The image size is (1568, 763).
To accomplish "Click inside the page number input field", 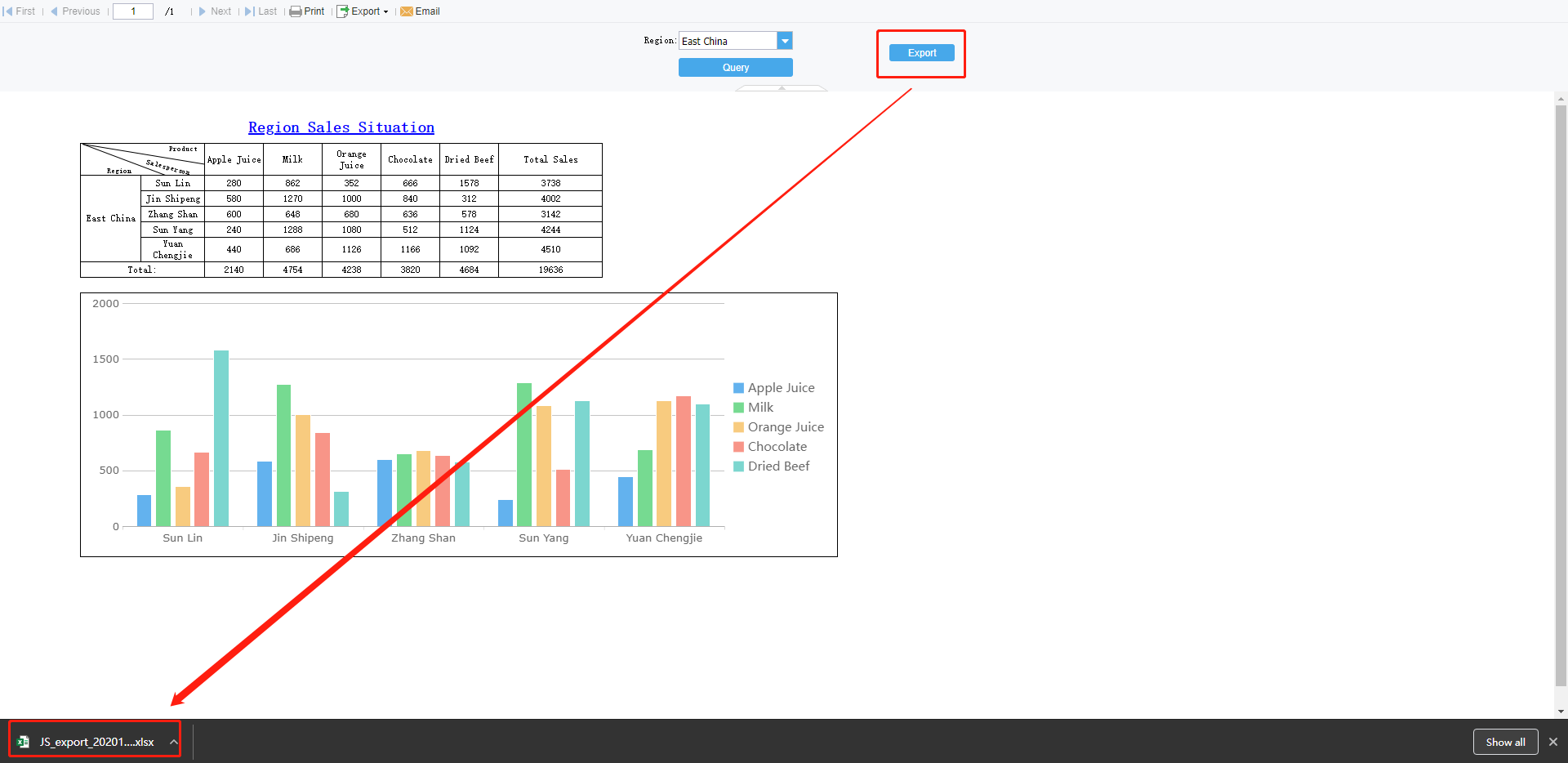I will pos(132,11).
